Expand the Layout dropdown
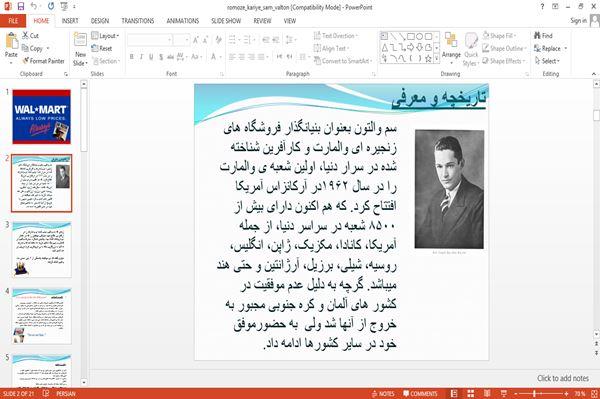Image resolution: width=600 pixels, height=399 pixels. (x=105, y=36)
